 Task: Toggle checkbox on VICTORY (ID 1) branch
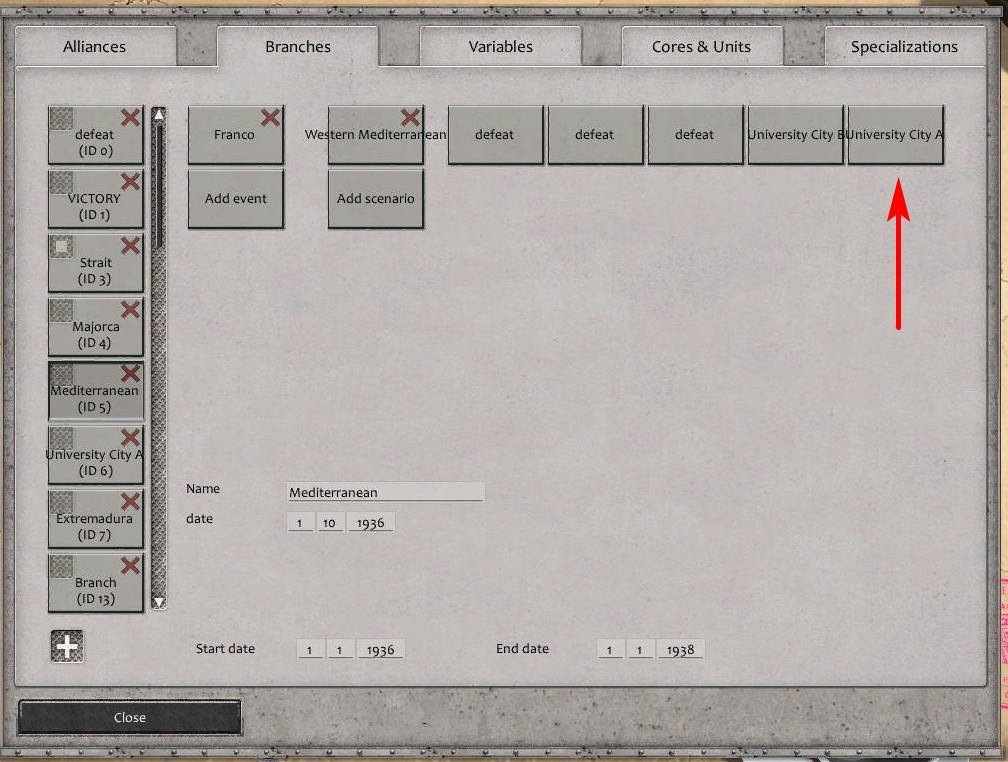[62, 182]
